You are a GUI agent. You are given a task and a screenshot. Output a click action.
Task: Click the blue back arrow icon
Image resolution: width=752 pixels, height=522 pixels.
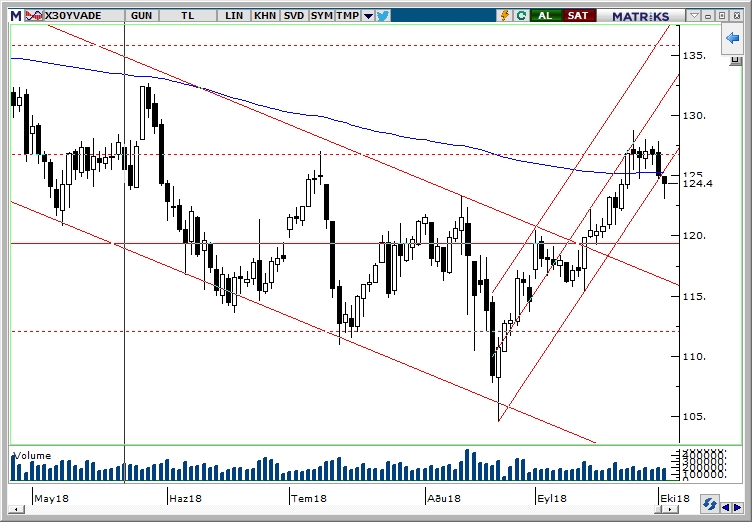tap(732, 38)
